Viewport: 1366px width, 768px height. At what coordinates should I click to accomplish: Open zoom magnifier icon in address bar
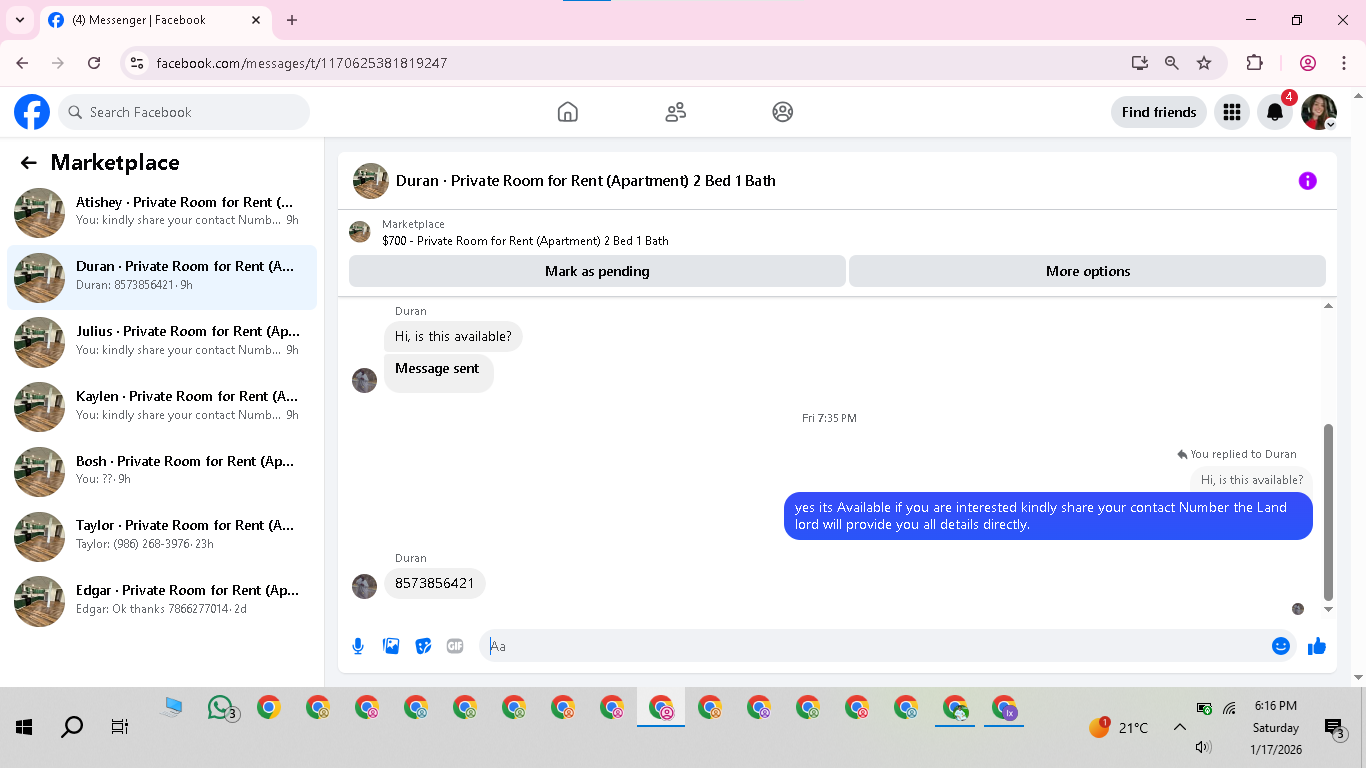pyautogui.click(x=1172, y=63)
